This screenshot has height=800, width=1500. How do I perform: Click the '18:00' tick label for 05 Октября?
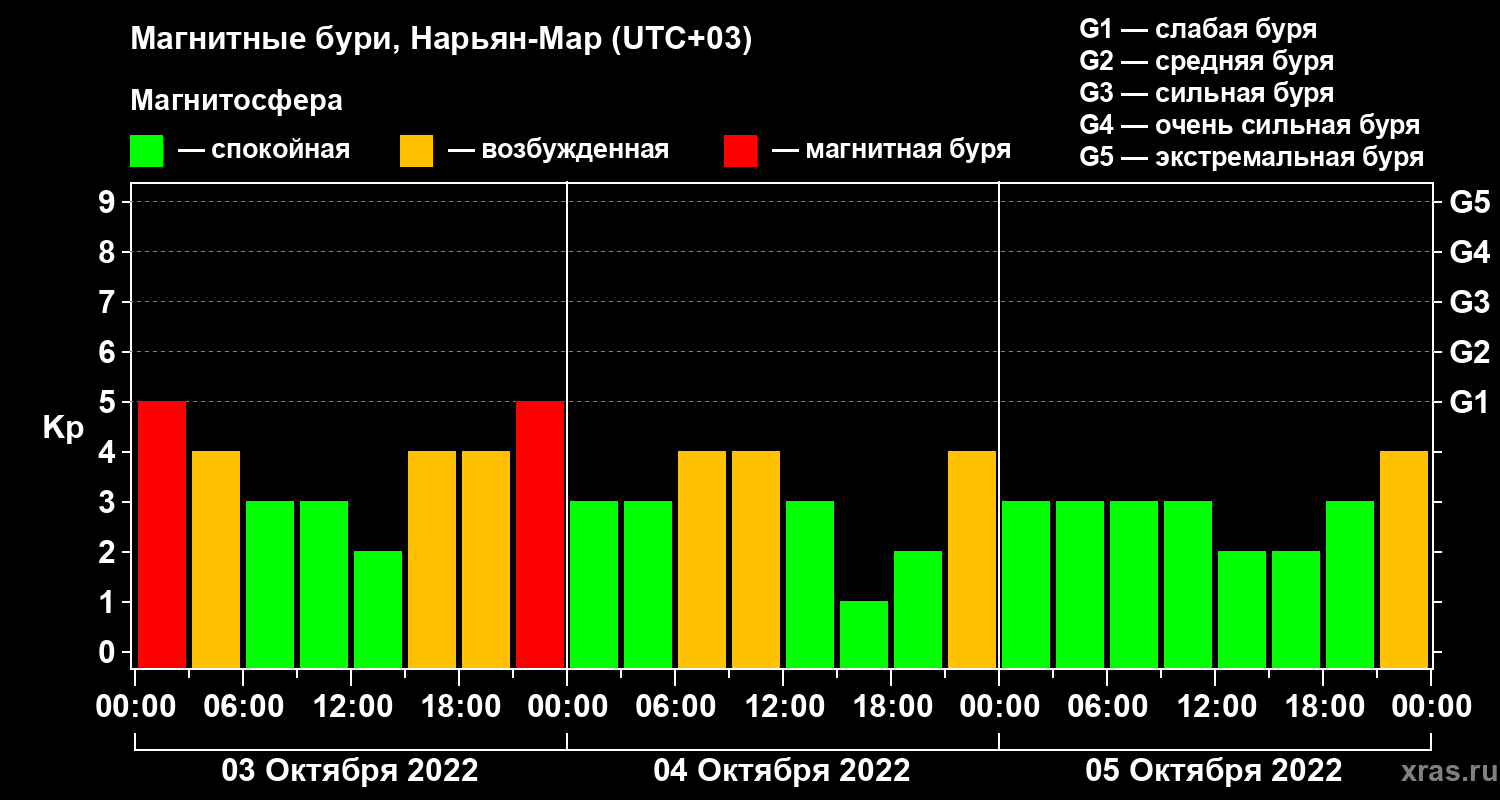pyautogui.click(x=1323, y=706)
